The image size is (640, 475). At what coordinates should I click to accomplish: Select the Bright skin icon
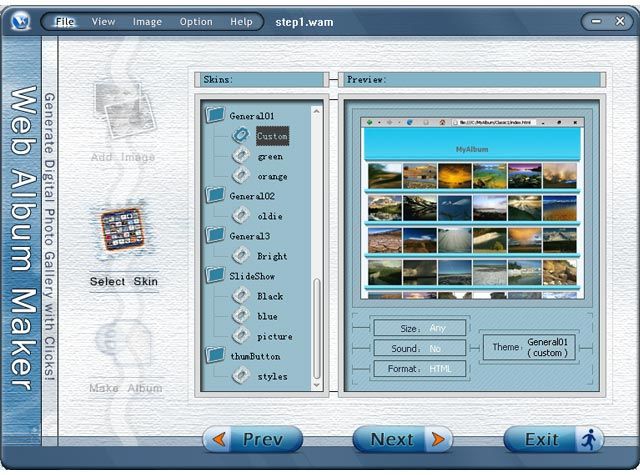(x=240, y=256)
